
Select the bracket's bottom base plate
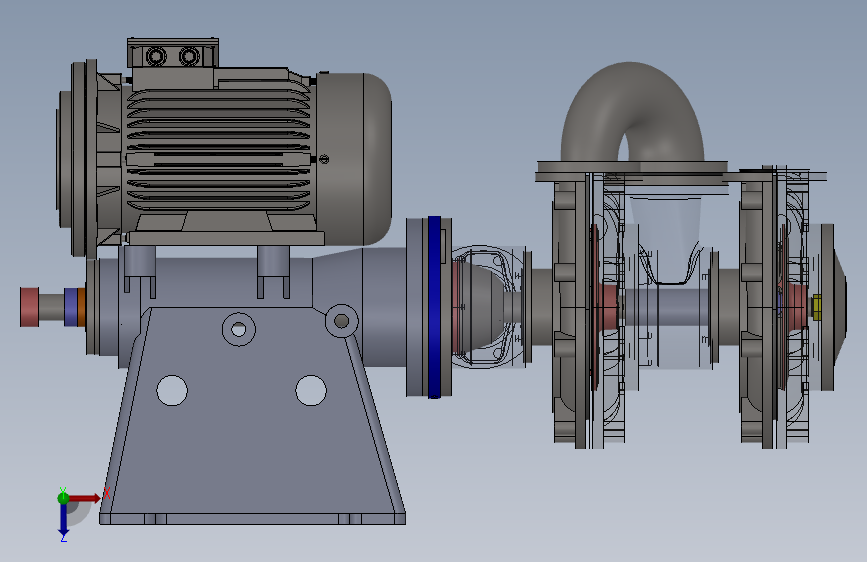coord(252,519)
